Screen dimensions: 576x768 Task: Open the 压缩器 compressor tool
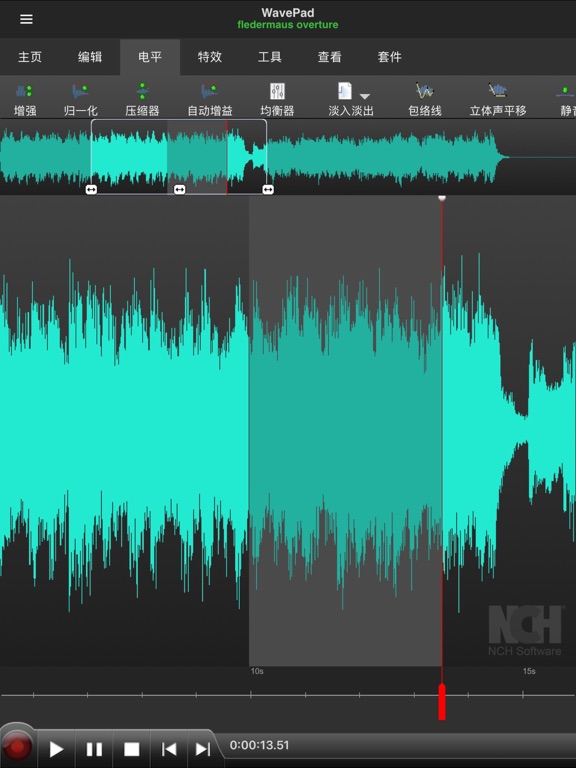[142, 100]
